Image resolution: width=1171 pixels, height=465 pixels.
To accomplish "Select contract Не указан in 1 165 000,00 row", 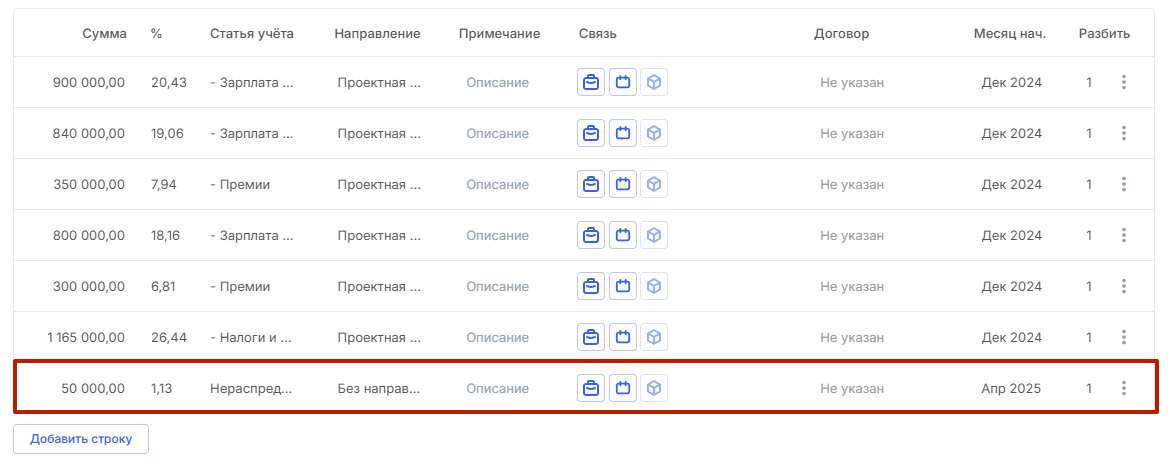I will [852, 337].
